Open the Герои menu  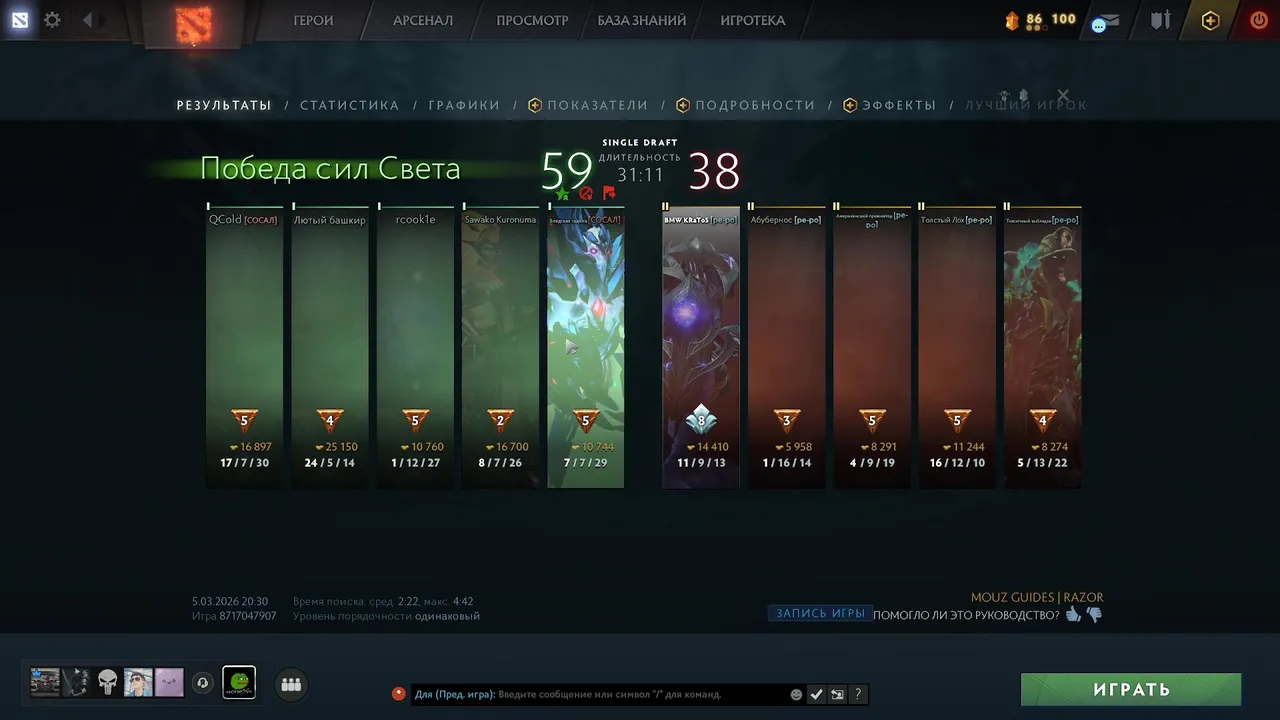point(313,20)
